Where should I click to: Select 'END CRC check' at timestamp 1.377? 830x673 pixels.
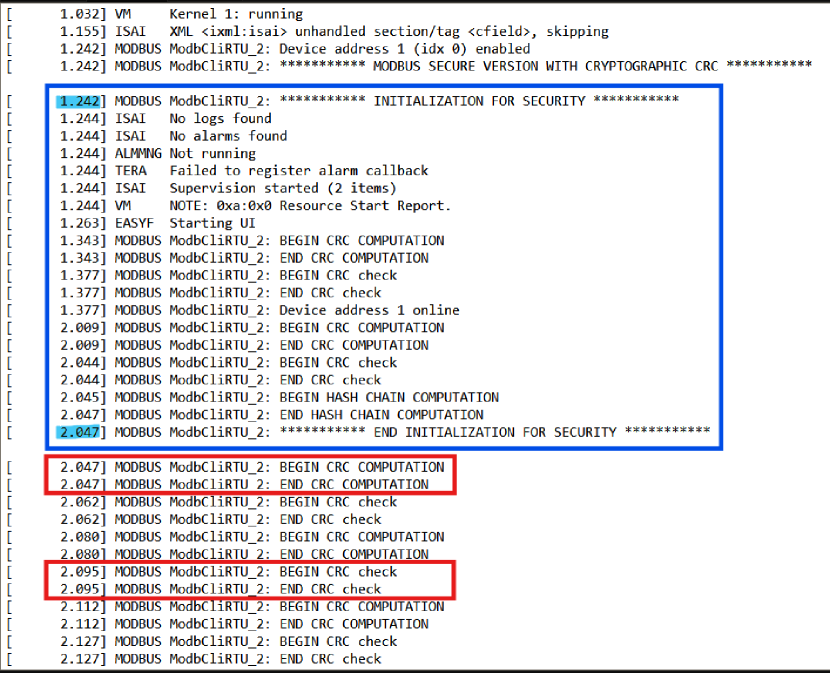click(330, 293)
